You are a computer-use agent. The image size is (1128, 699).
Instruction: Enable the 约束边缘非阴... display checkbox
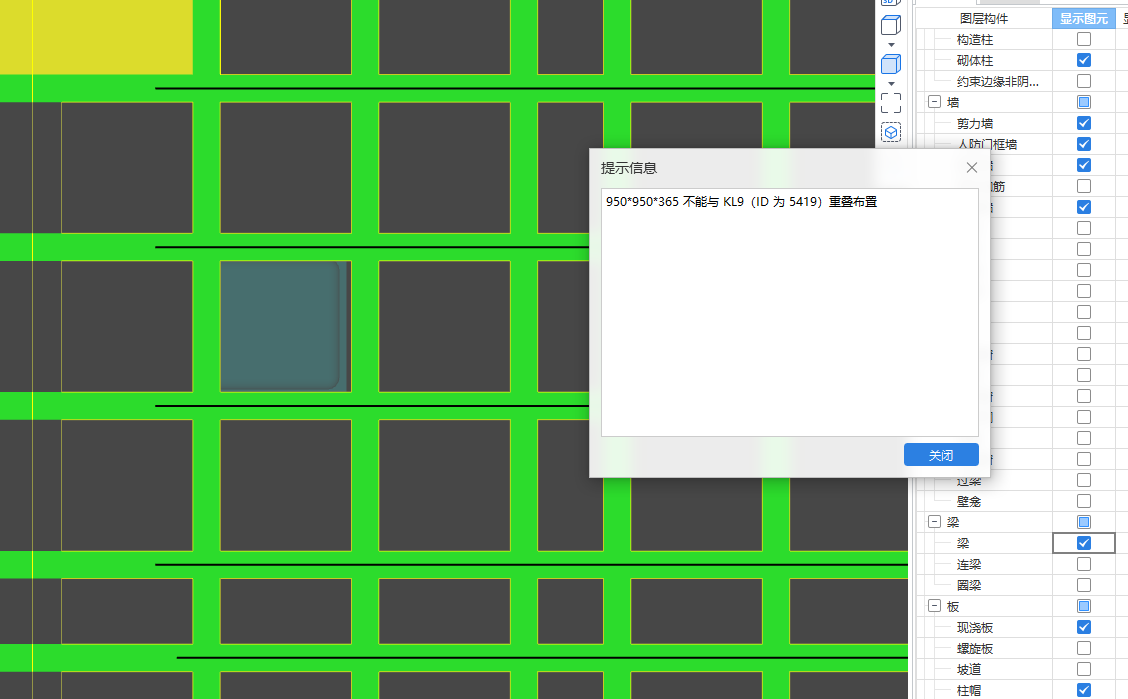(x=1083, y=81)
